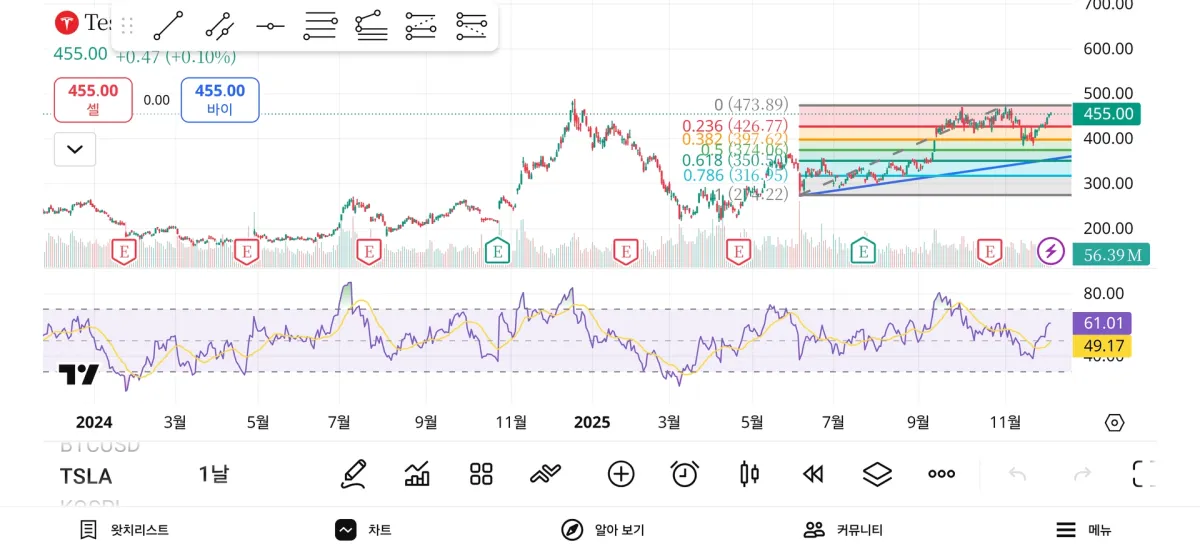The height and width of the screenshot is (554, 1200).
Task: Tap the red earnings marker near 5월 2025
Action: coord(738,251)
